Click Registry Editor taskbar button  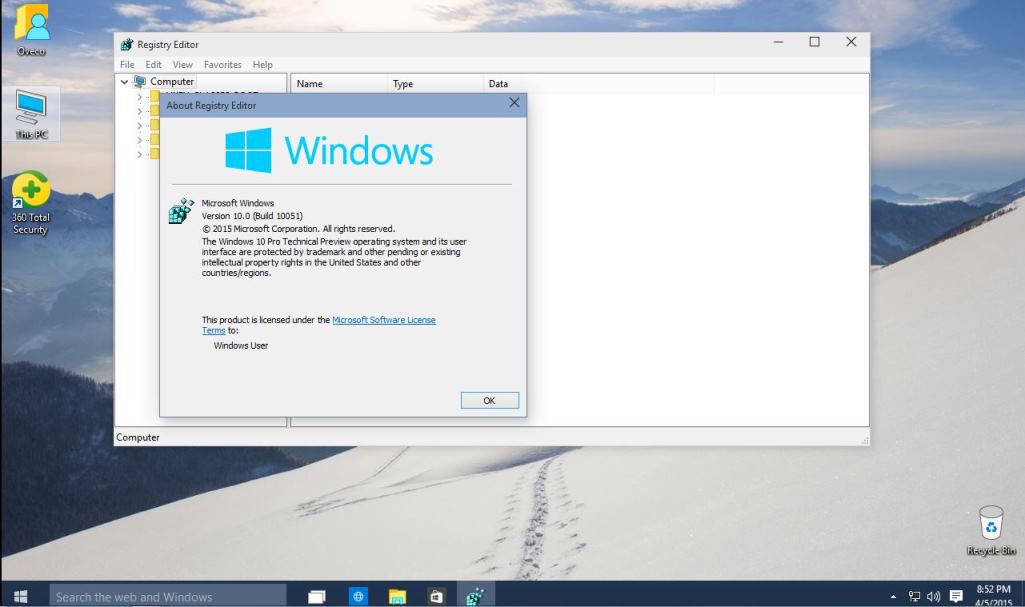tap(476, 596)
